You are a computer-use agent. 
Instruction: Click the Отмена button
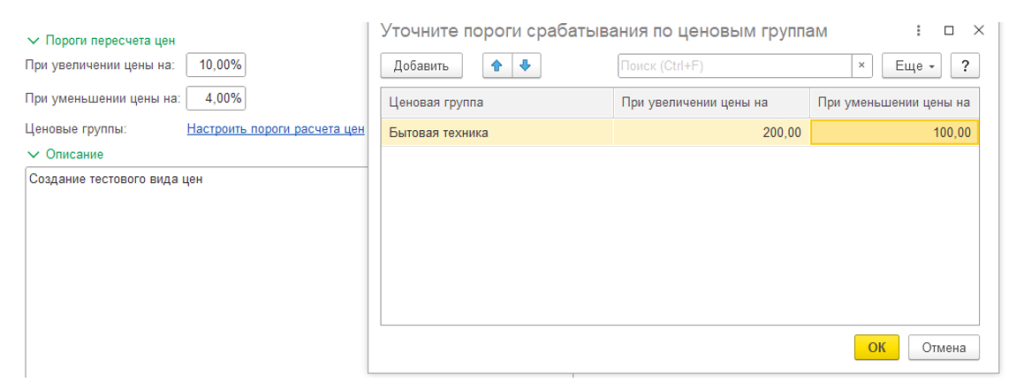(x=944, y=347)
